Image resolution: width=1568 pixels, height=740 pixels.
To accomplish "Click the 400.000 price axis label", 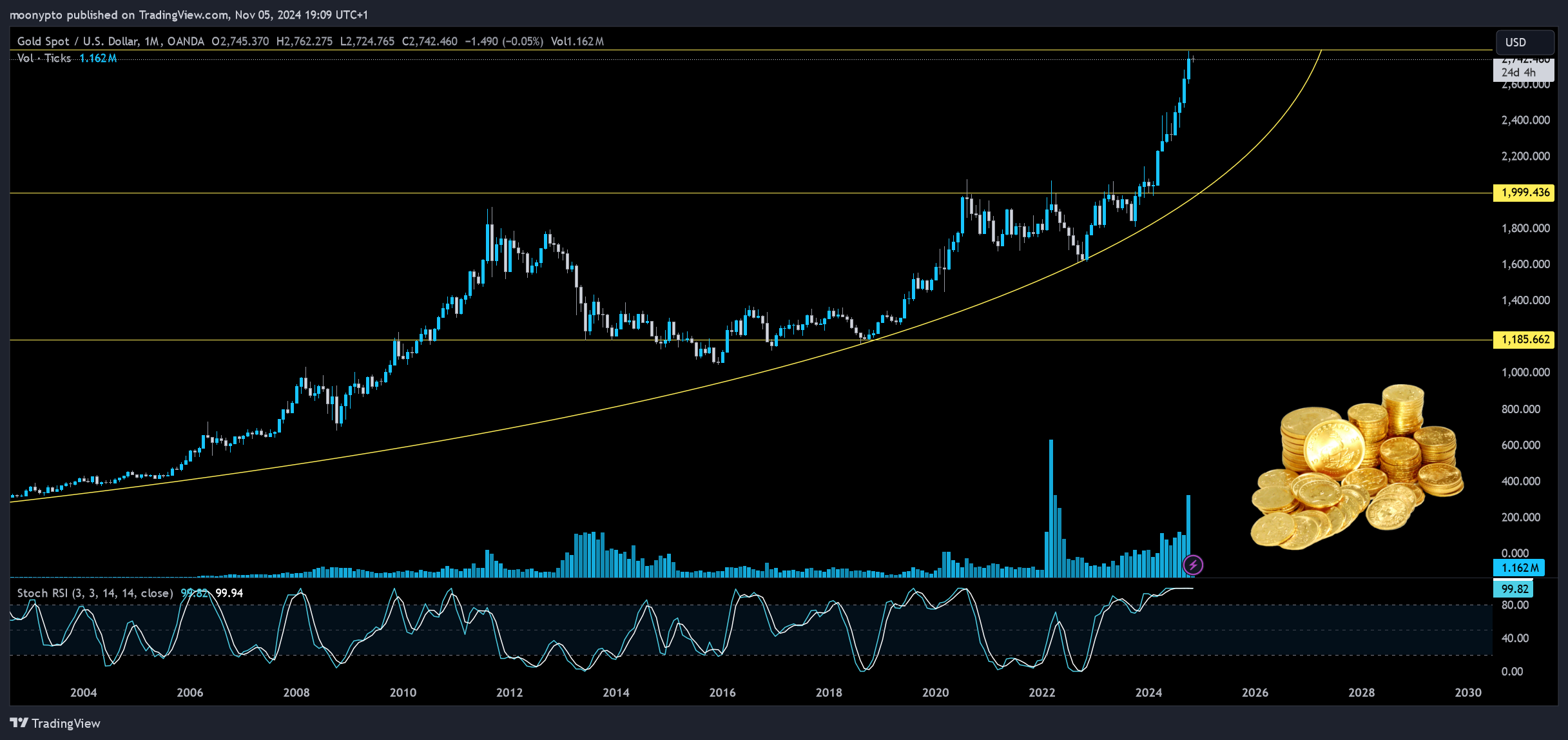I will [1521, 482].
